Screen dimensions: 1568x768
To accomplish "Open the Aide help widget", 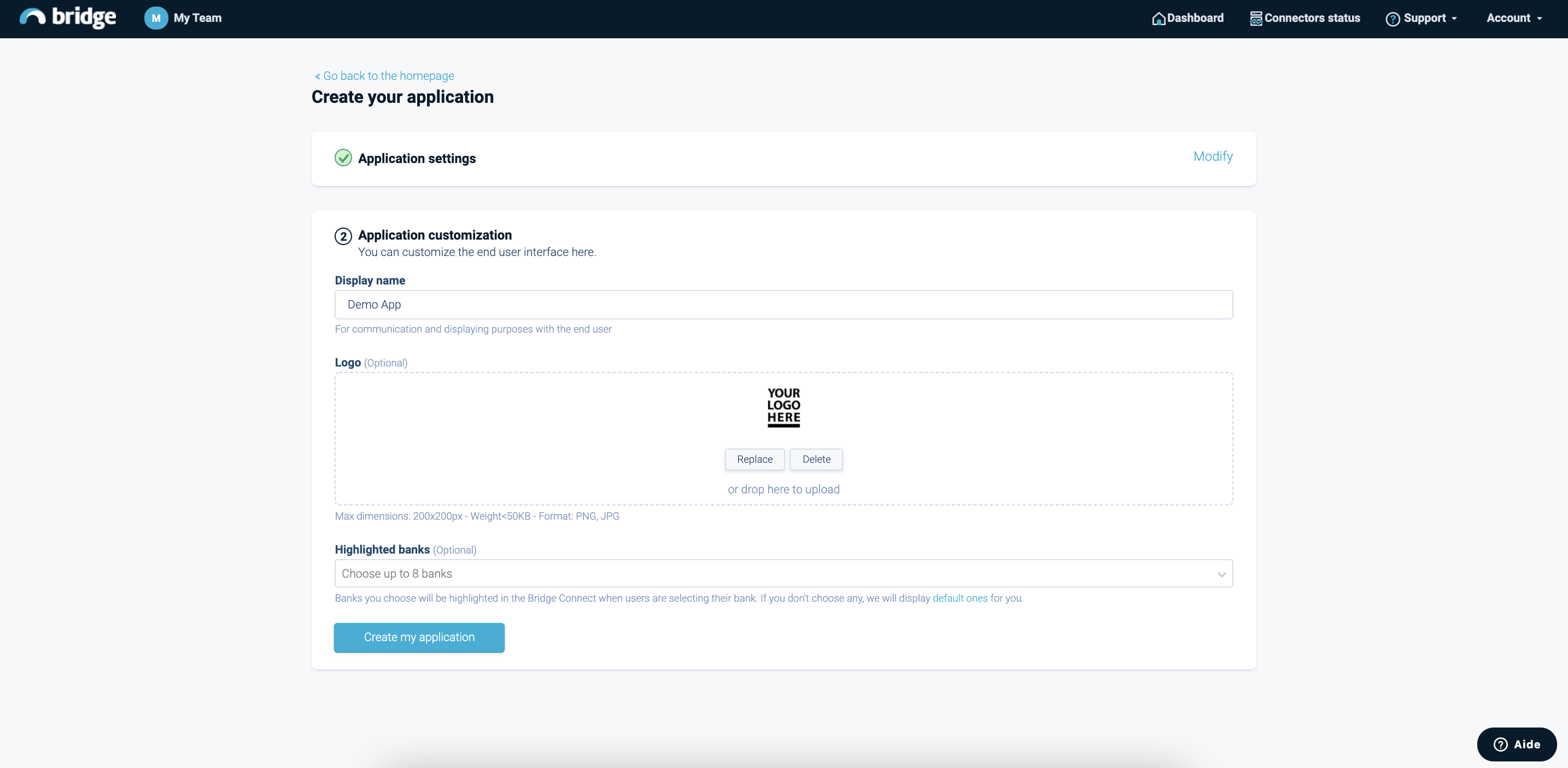I will (x=1516, y=743).
